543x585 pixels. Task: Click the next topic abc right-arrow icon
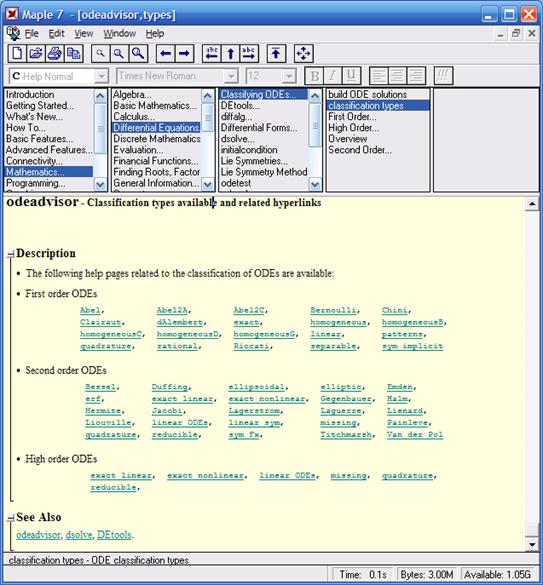249,53
